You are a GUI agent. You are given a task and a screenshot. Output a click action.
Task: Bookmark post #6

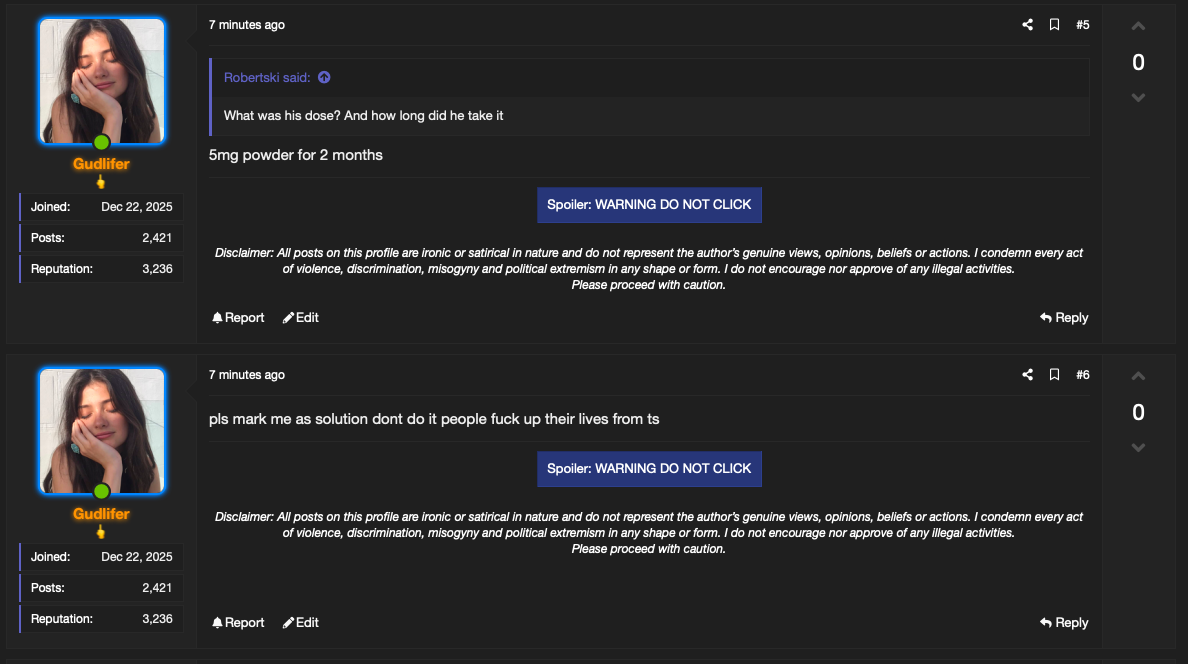tap(1054, 374)
